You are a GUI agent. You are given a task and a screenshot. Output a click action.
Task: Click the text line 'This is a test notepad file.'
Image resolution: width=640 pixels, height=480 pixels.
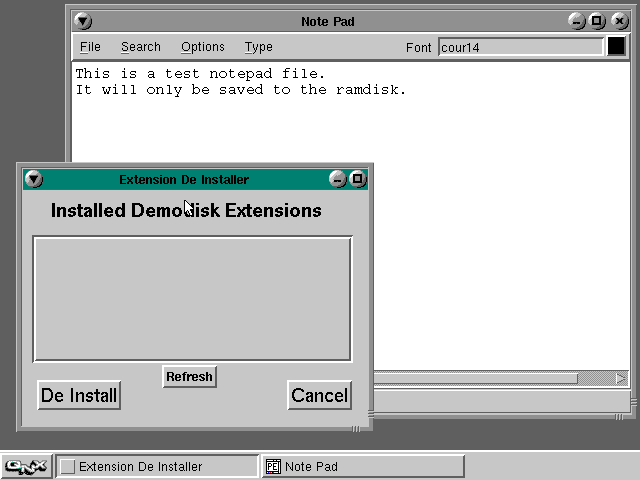pyautogui.click(x=200, y=74)
